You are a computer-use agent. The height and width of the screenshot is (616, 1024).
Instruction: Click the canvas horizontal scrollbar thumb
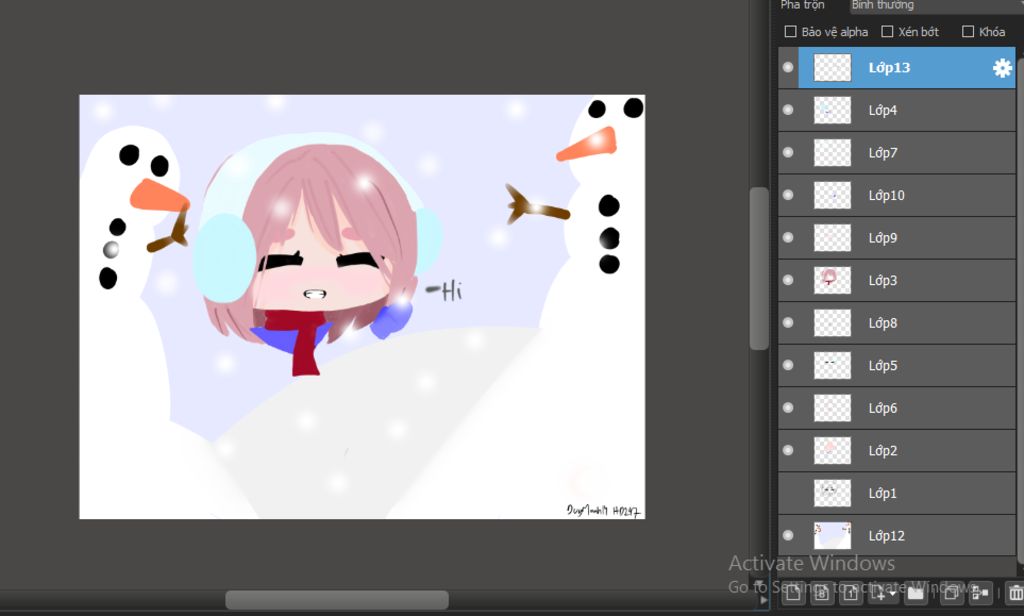pyautogui.click(x=337, y=600)
